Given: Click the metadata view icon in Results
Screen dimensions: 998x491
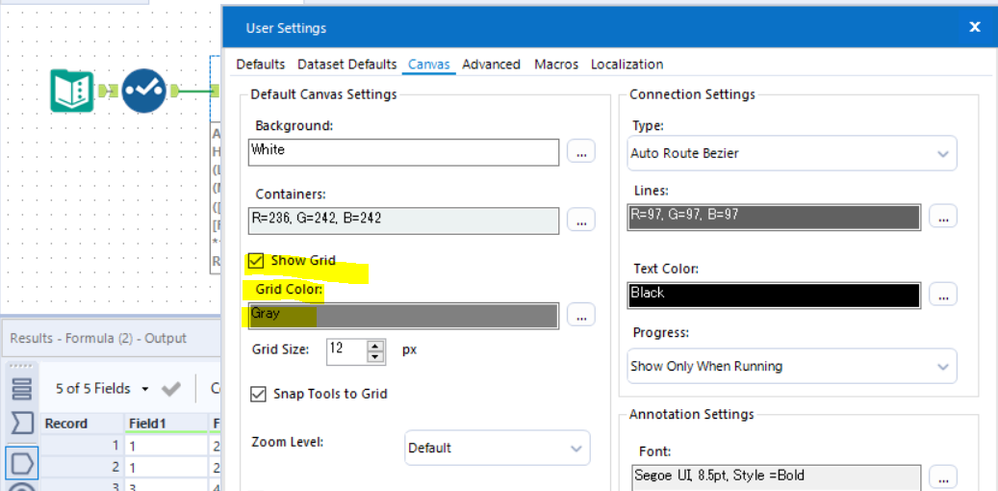Looking at the screenshot, I should click(22, 425).
